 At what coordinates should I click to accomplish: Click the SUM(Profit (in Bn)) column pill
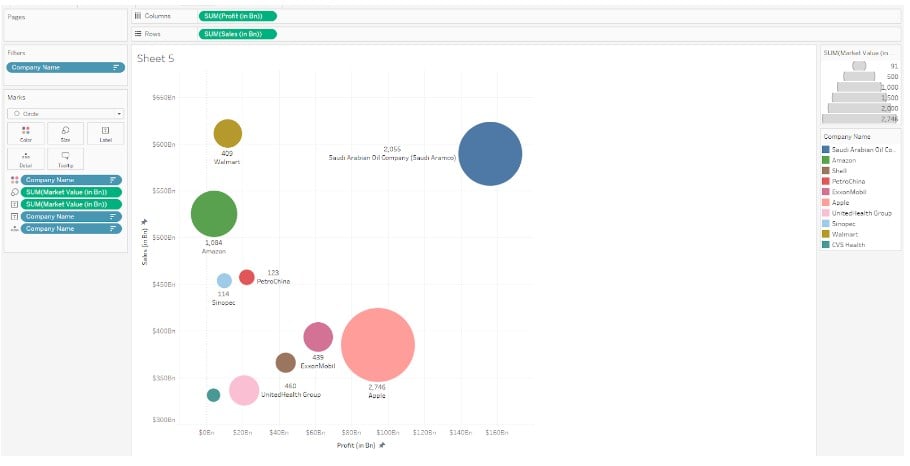point(237,16)
